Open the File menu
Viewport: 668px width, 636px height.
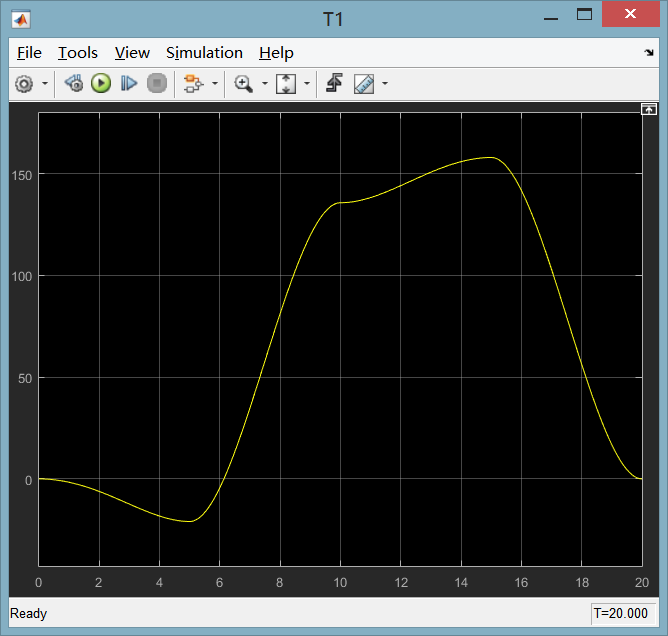coord(29,53)
